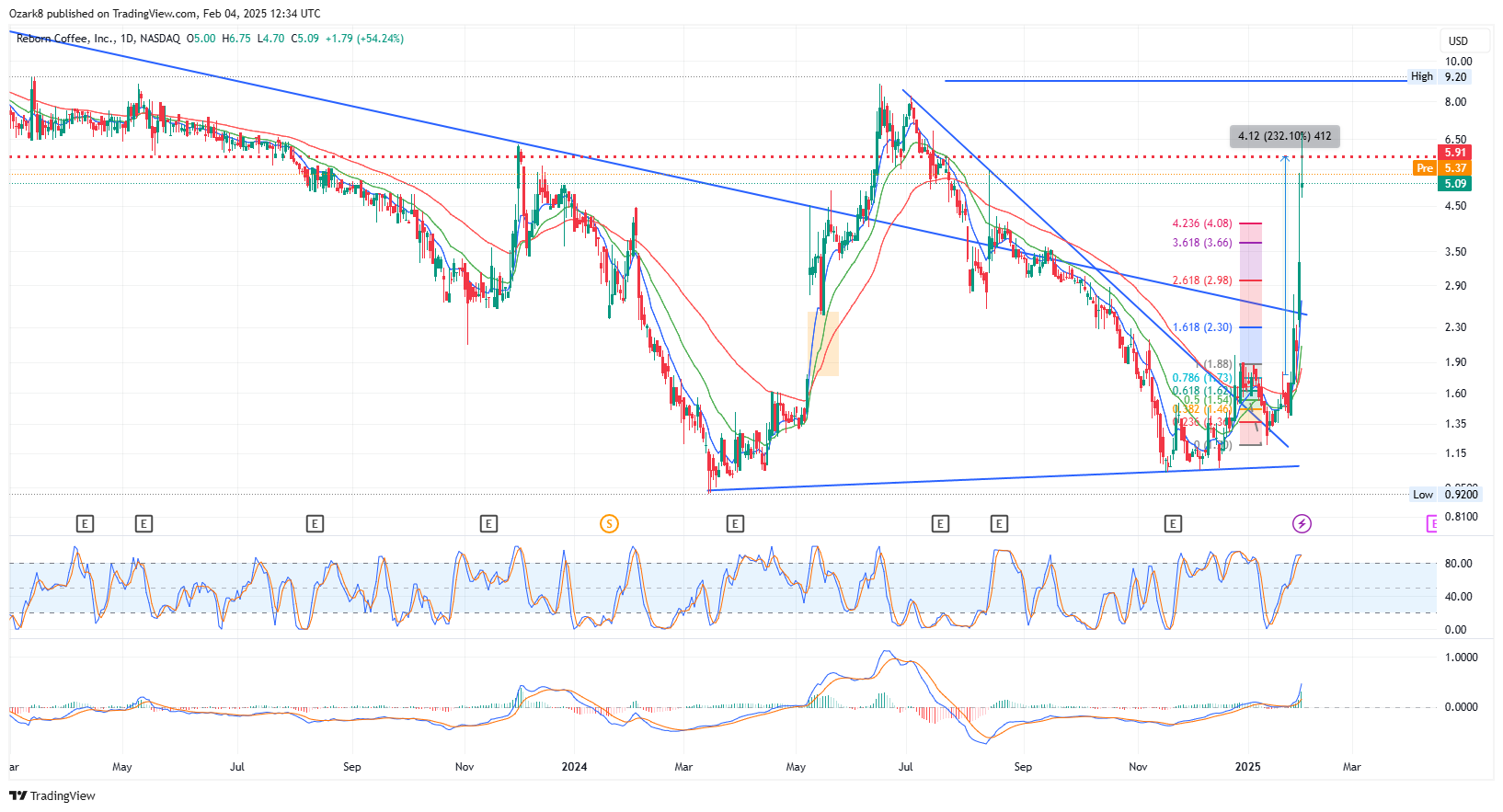Select the 0.786 (1.73) Fibonacci level label
The height and width of the screenshot is (812, 1503).
tap(1202, 378)
